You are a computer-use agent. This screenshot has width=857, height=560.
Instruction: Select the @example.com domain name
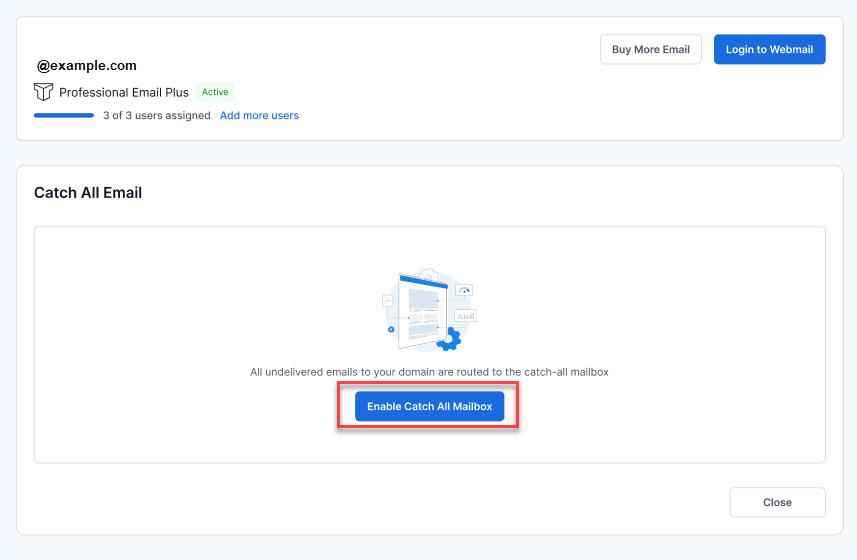click(87, 66)
